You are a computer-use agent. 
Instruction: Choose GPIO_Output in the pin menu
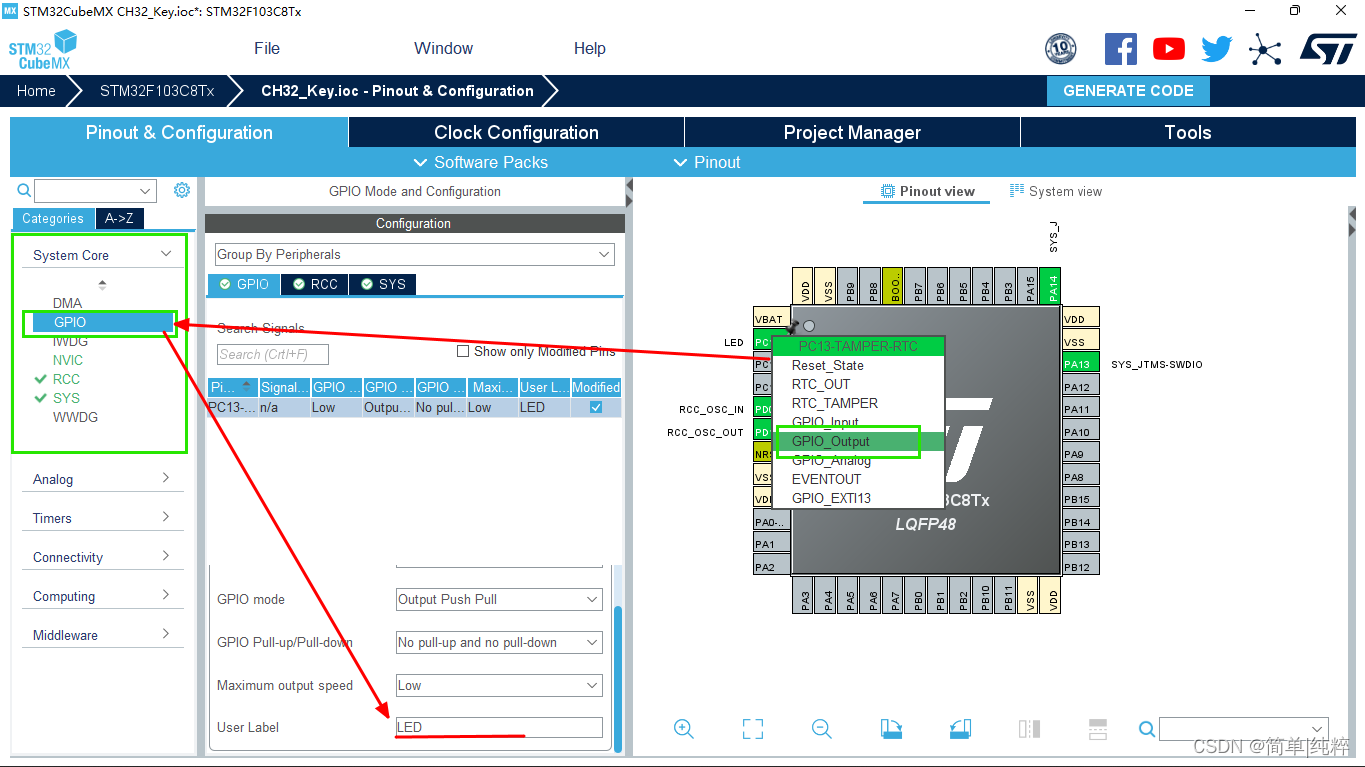tap(859, 441)
